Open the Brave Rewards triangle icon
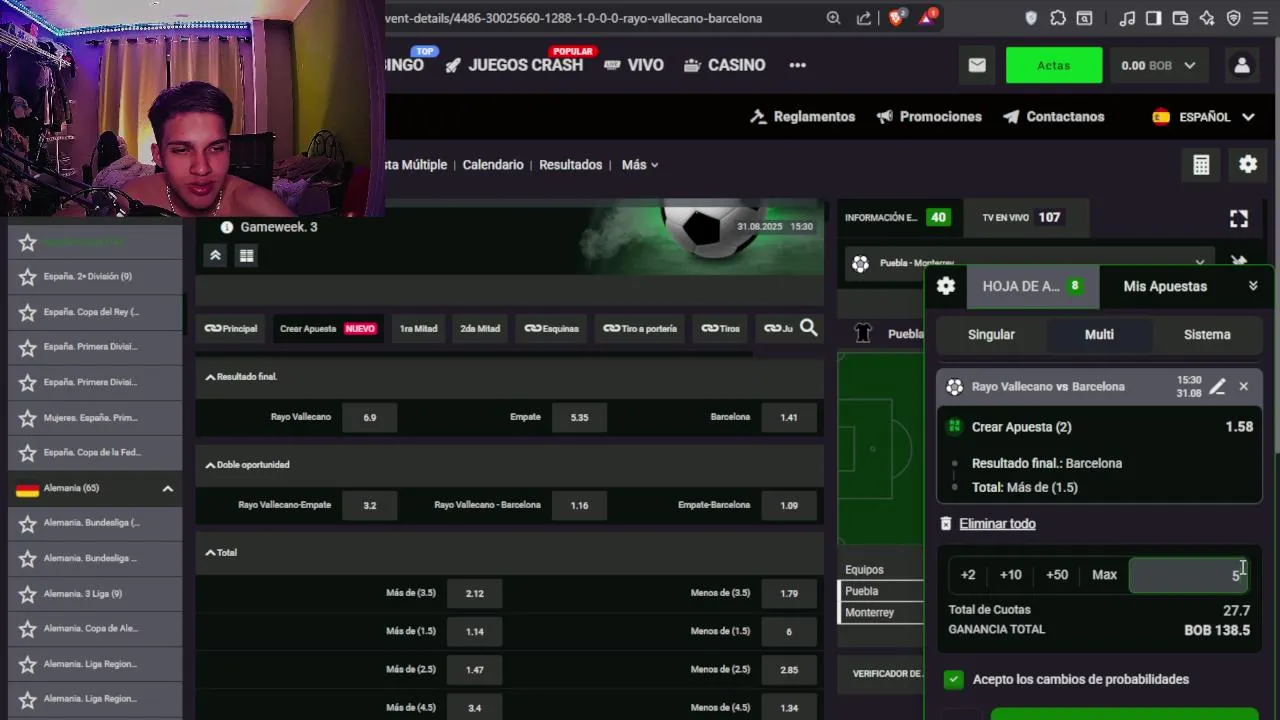The height and width of the screenshot is (720, 1280). click(x=928, y=17)
